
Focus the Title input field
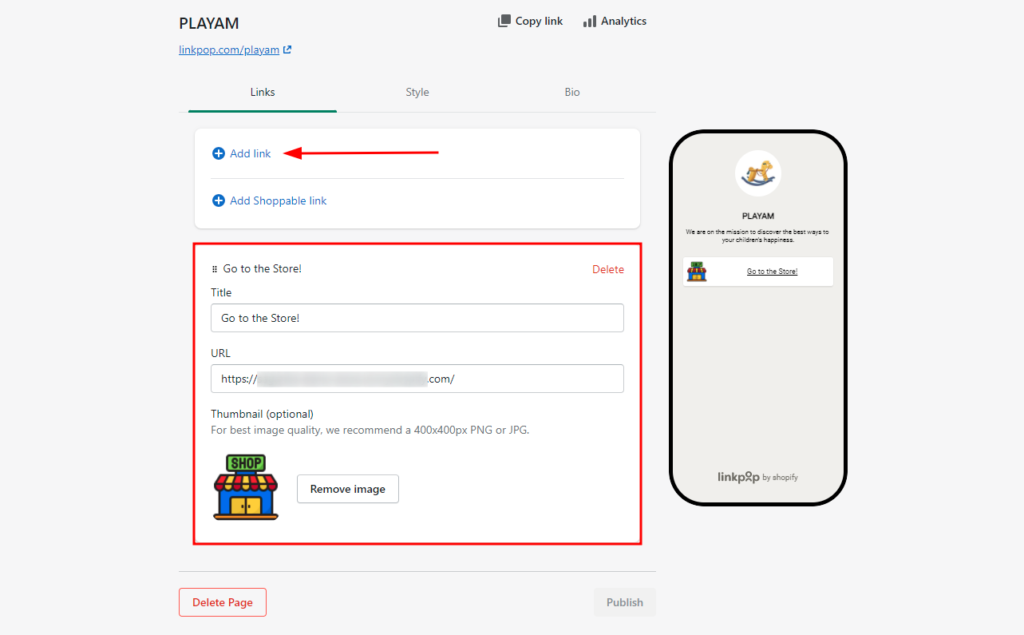coord(417,318)
